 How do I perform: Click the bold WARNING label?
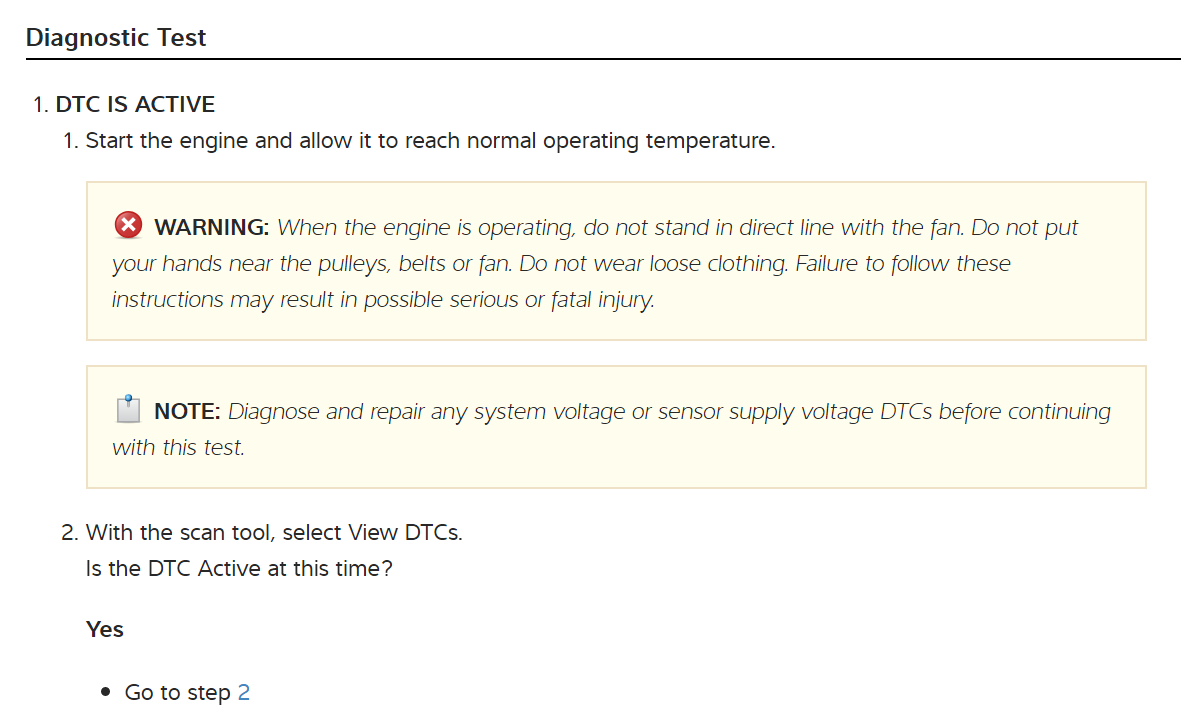(212, 228)
